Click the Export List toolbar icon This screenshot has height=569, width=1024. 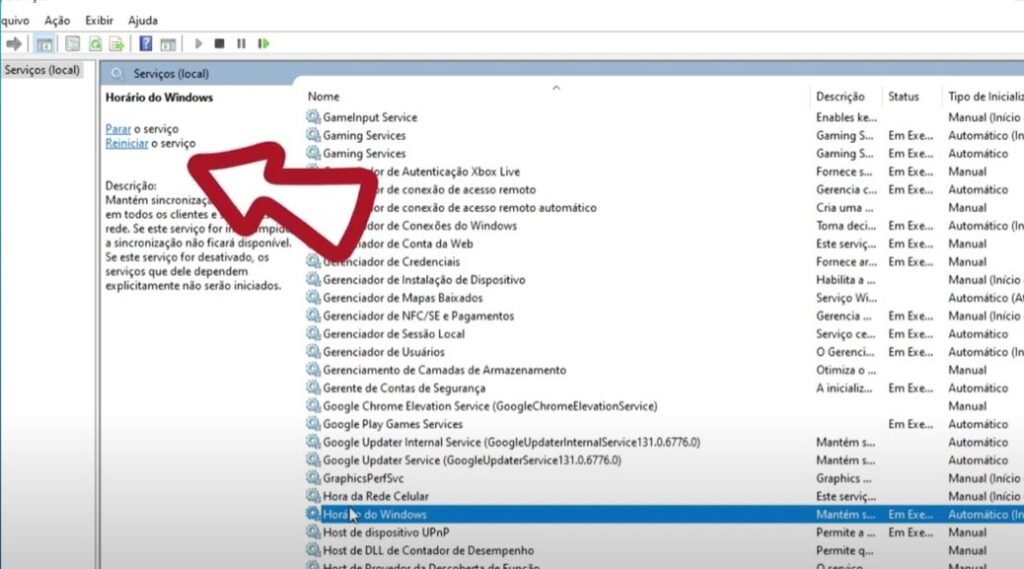[x=117, y=44]
